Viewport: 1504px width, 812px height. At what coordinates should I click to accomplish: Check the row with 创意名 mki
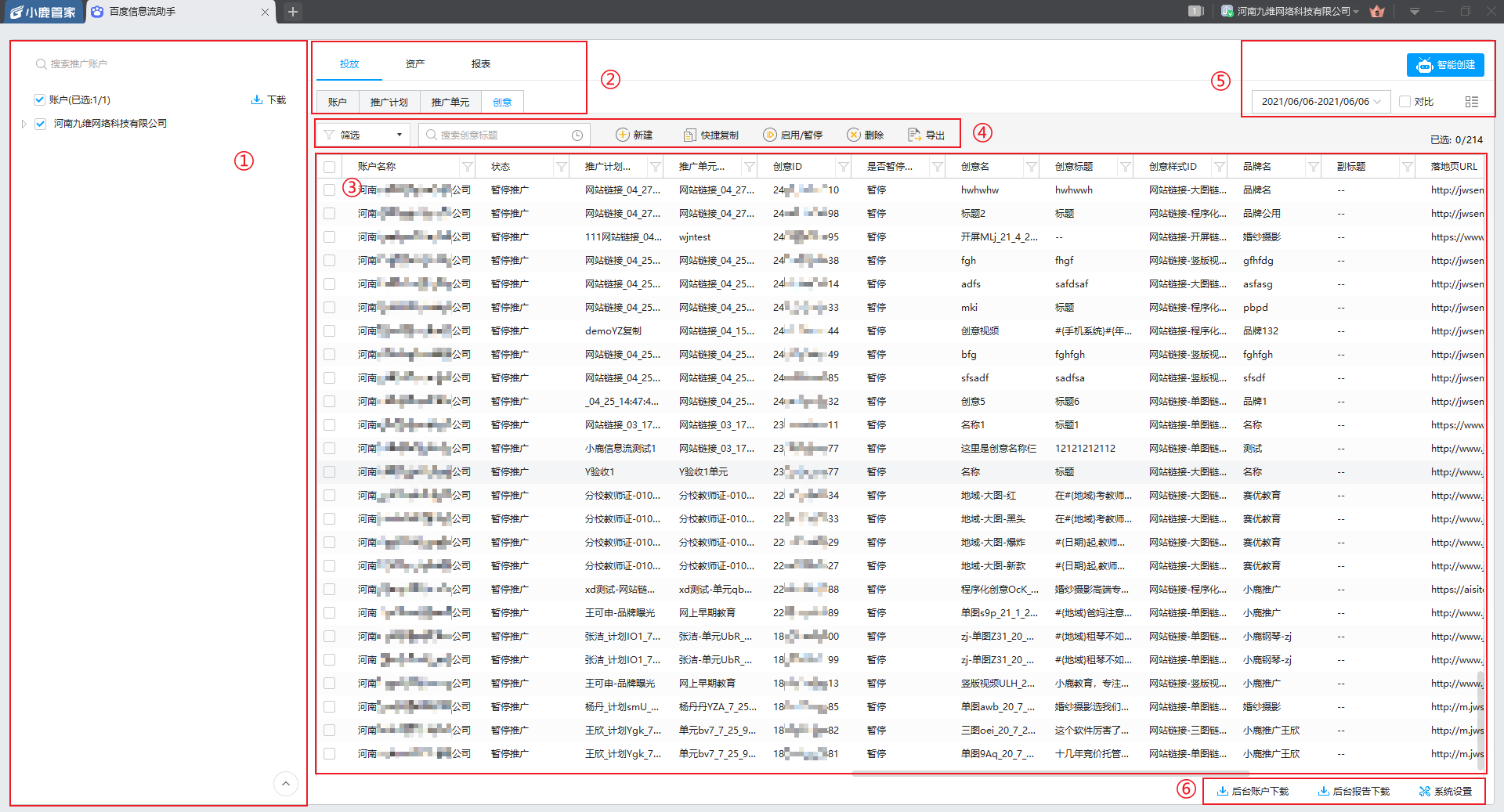coord(329,307)
